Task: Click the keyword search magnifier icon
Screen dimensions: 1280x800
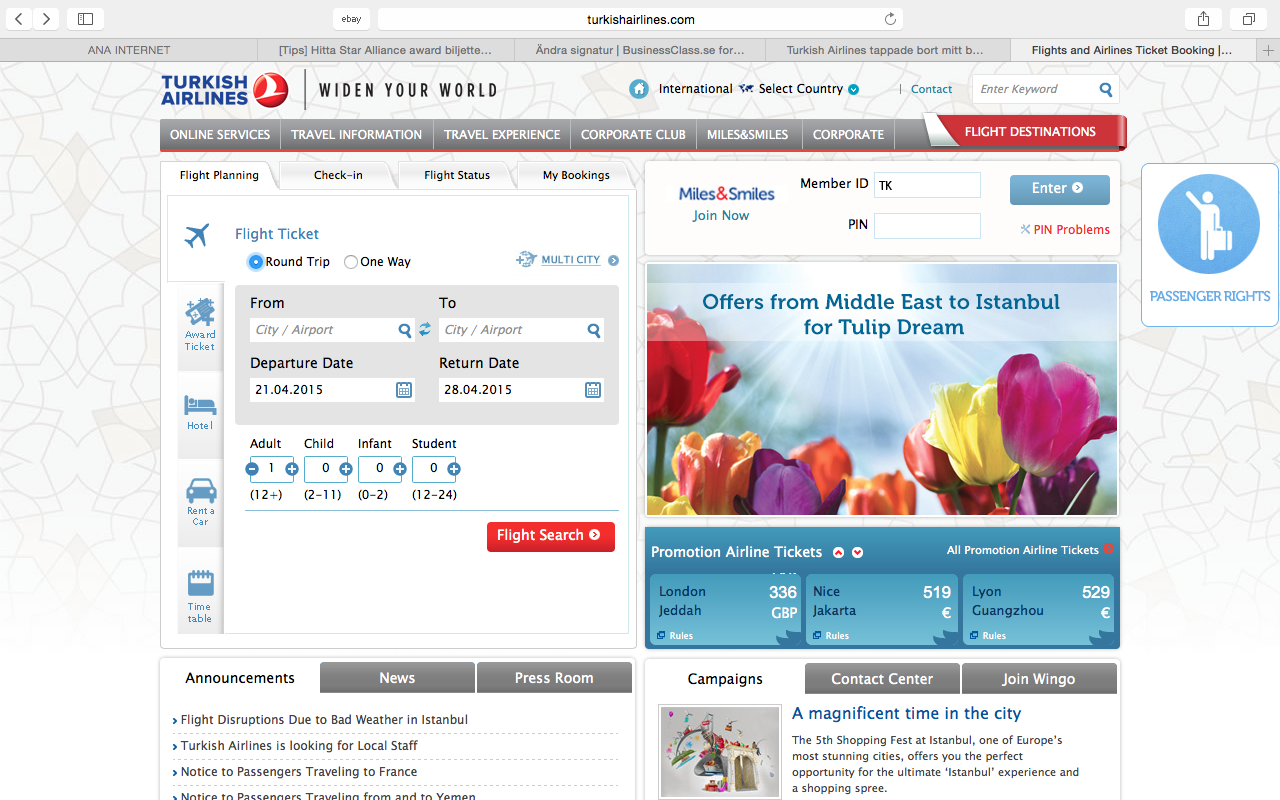Action: point(1106,89)
